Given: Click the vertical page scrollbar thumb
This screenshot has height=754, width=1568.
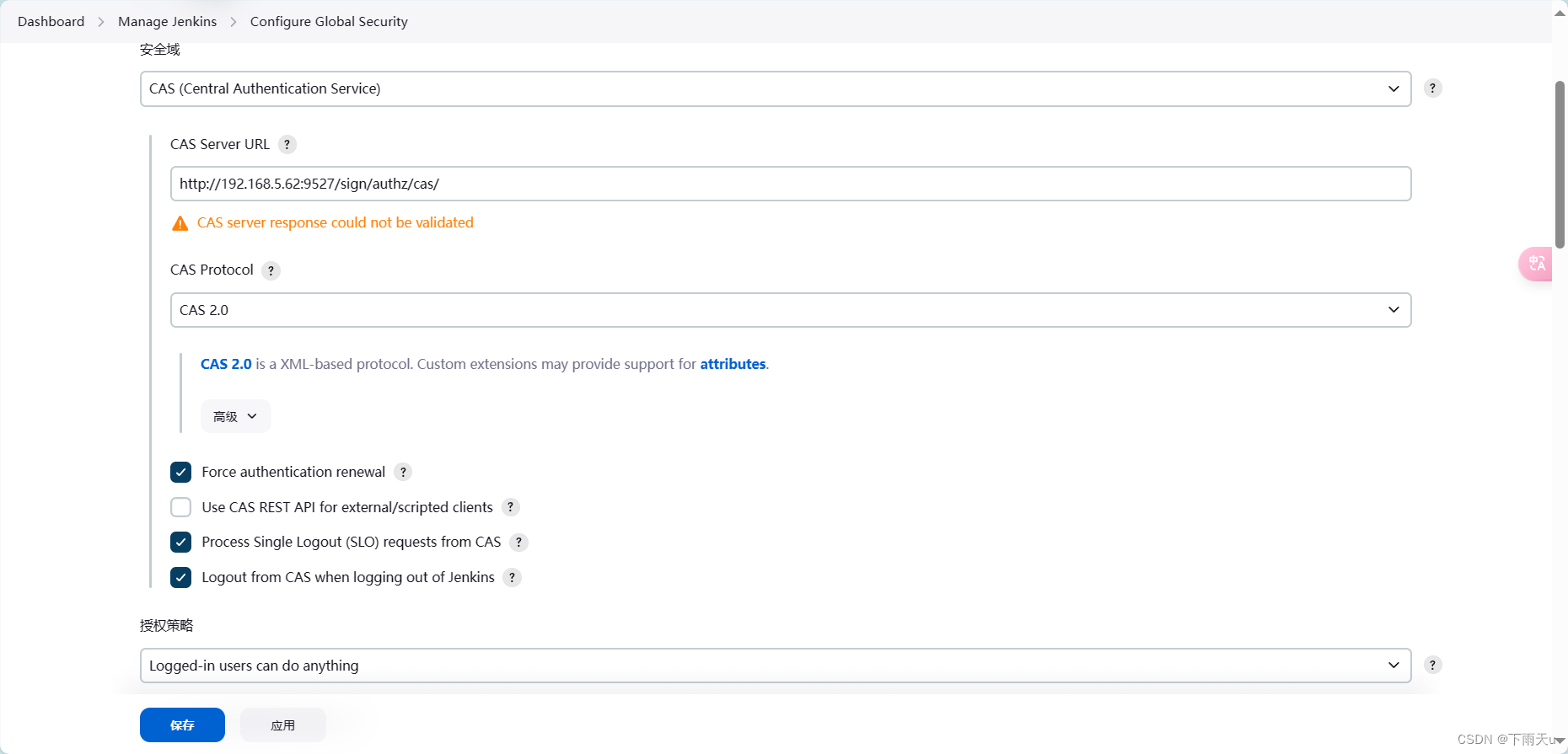Looking at the screenshot, I should coord(1560,164).
